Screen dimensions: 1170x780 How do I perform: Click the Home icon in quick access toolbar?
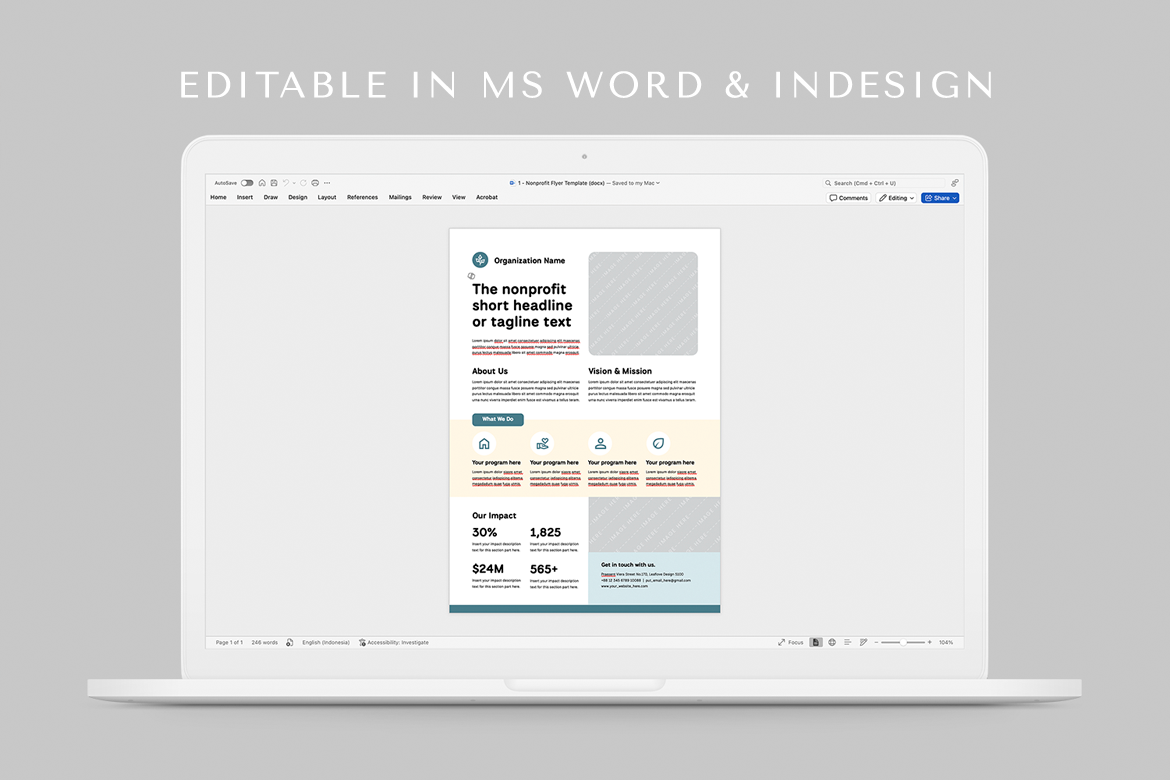[262, 183]
